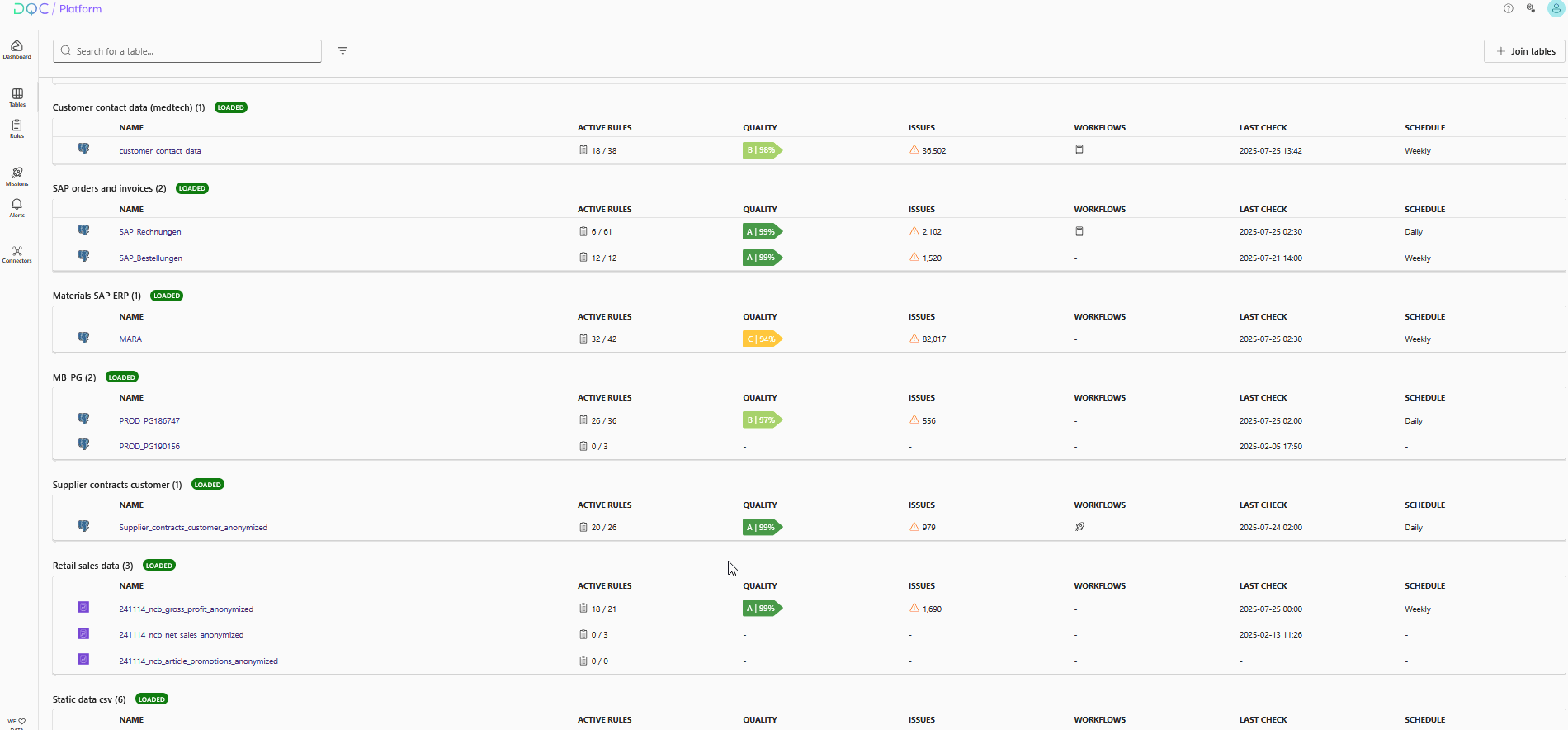Image resolution: width=1568 pixels, height=730 pixels.
Task: Open the filter icon beside the search box
Action: 342,51
